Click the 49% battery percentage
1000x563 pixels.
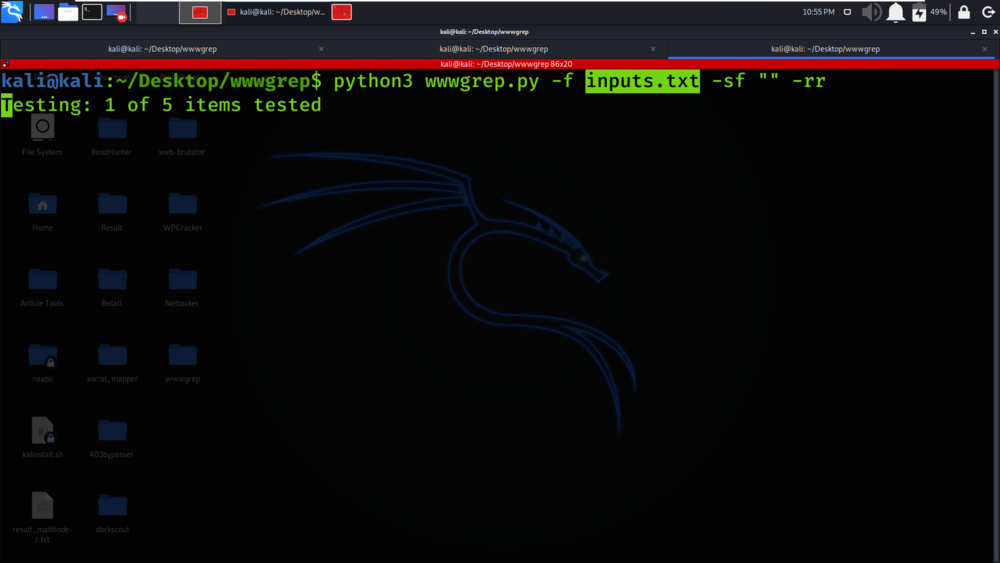coord(938,12)
